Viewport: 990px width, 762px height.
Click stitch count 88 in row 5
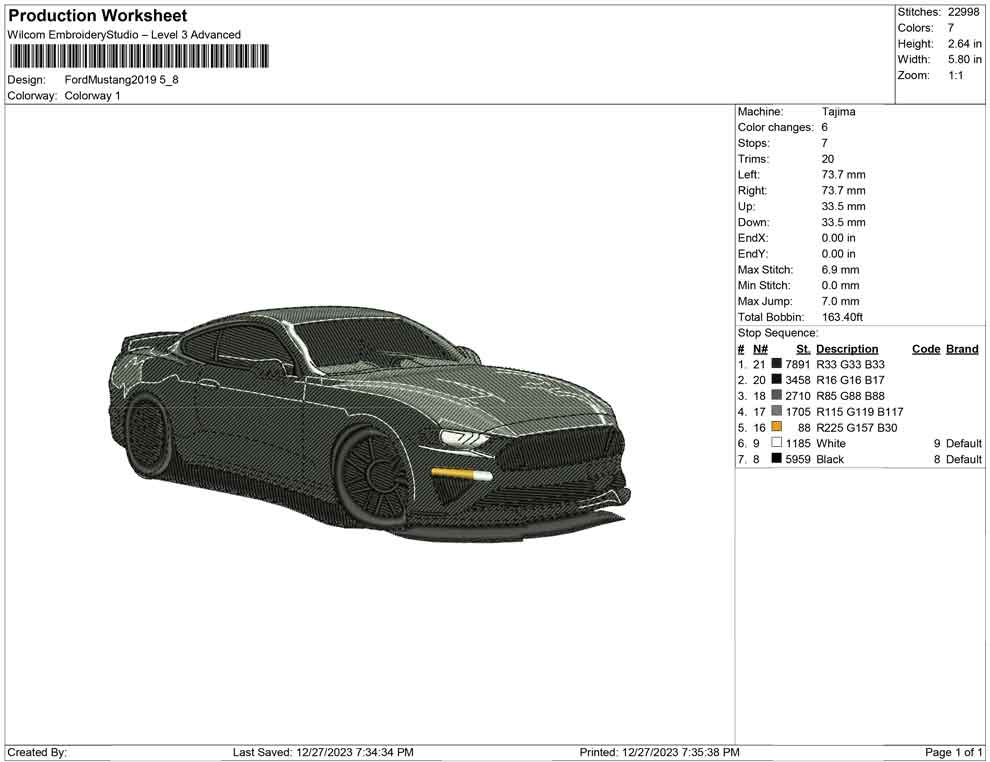(804, 427)
